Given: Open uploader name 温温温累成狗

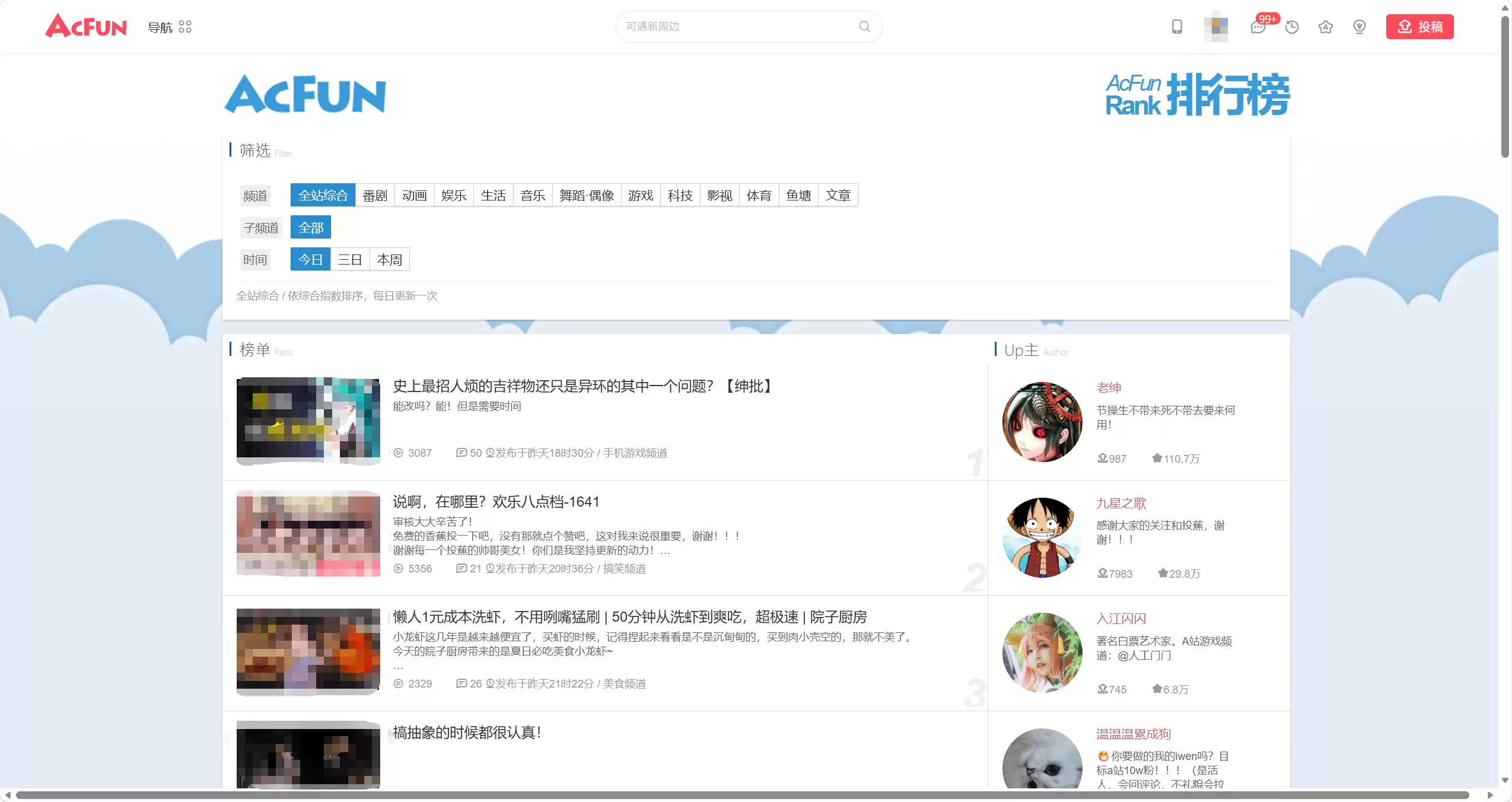Looking at the screenshot, I should tap(1134, 734).
